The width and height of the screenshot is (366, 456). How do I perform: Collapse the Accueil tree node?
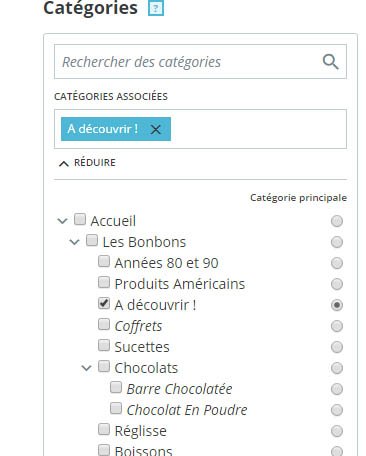[62, 221]
